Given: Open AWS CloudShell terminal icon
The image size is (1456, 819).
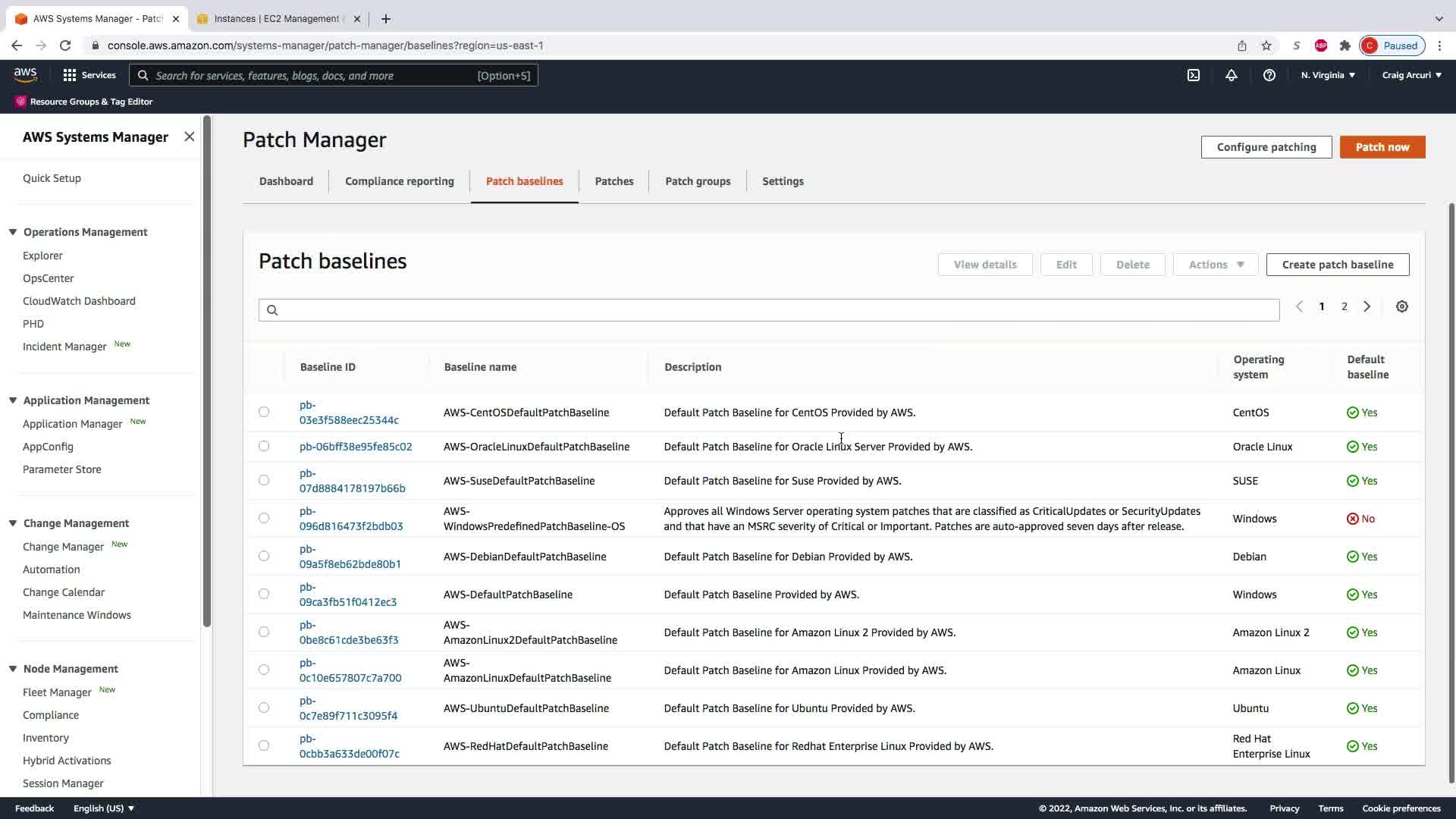Looking at the screenshot, I should tap(1193, 75).
